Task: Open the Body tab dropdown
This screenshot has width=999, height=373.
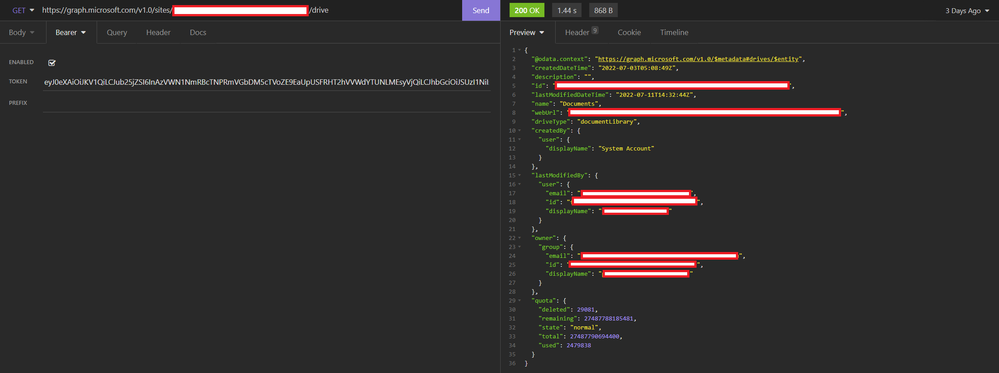Action: (x=21, y=33)
